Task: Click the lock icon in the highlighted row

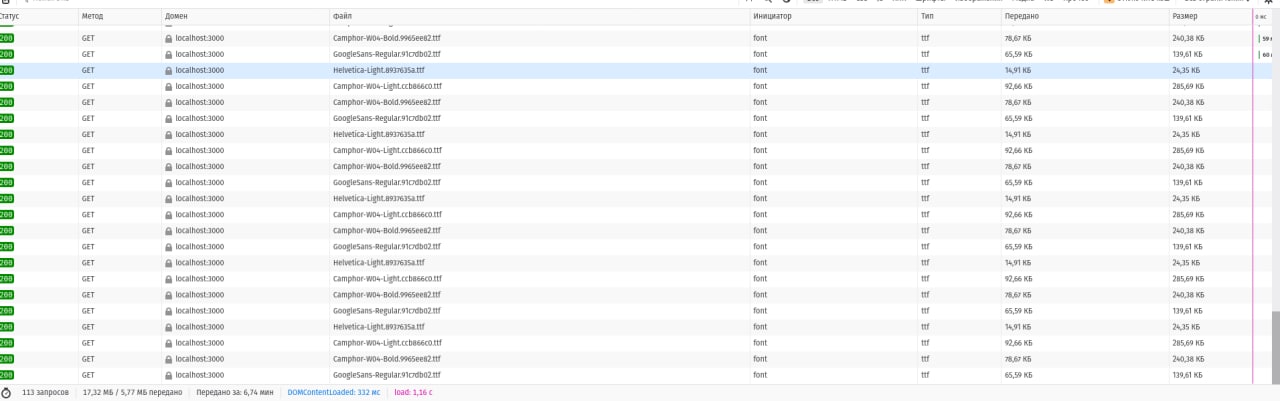Action: [169, 70]
